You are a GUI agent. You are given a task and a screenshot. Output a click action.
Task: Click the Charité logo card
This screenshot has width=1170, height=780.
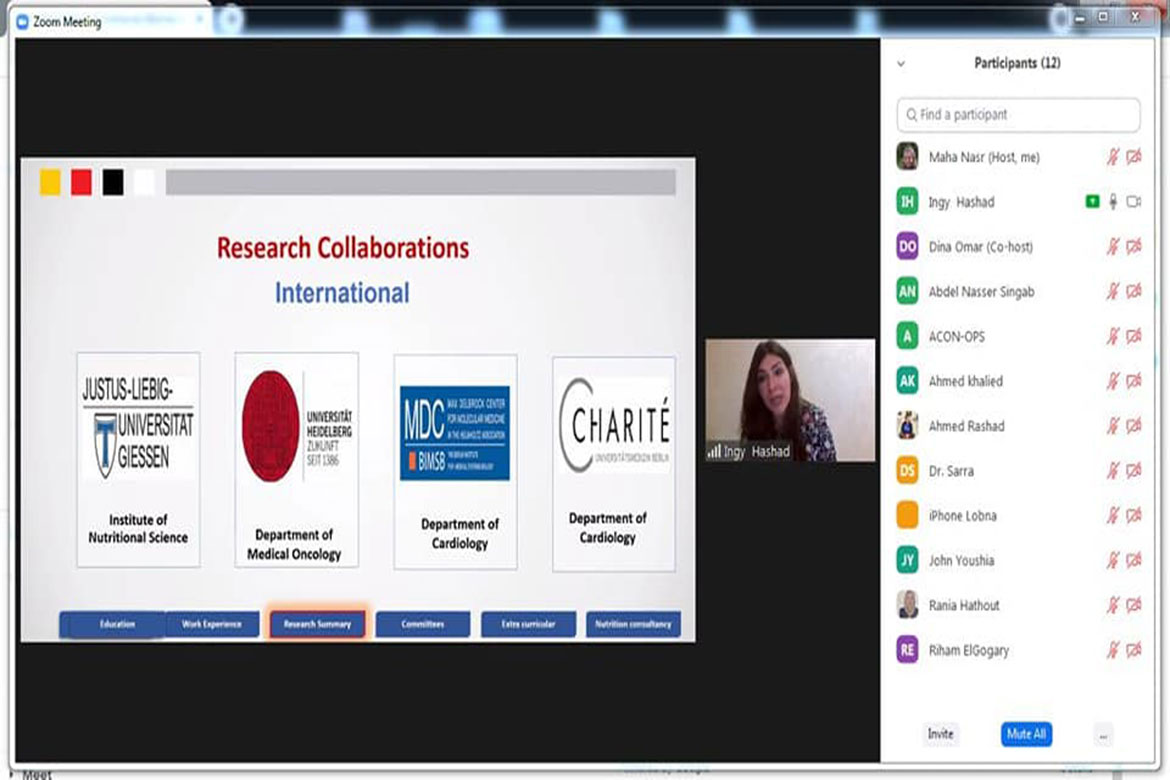click(614, 464)
